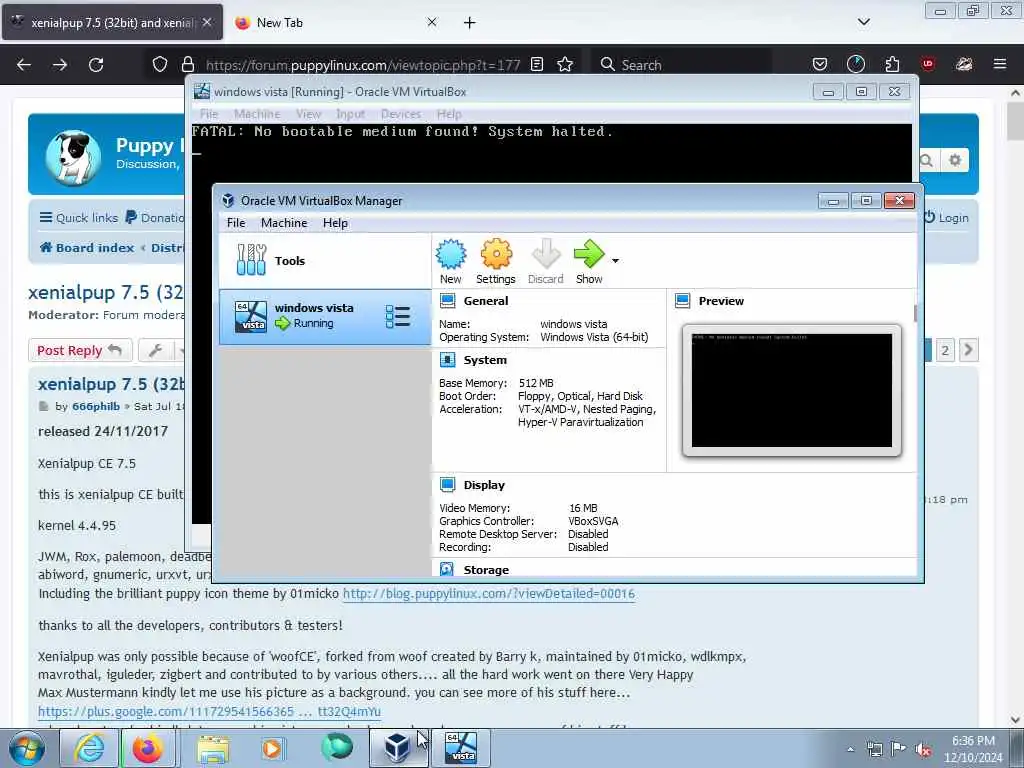Bookmark this page with star icon

pos(565,65)
